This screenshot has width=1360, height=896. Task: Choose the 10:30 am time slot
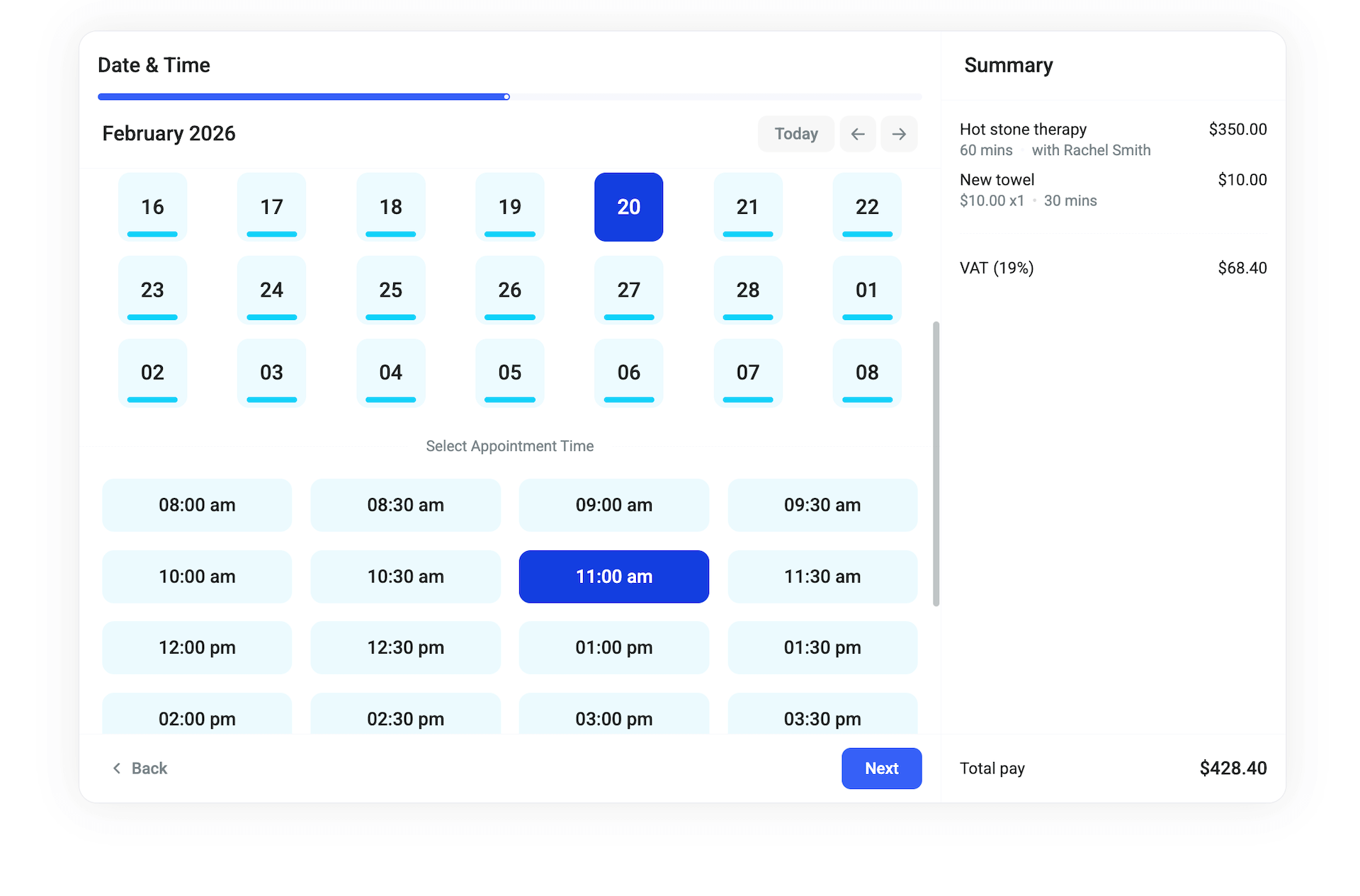405,577
